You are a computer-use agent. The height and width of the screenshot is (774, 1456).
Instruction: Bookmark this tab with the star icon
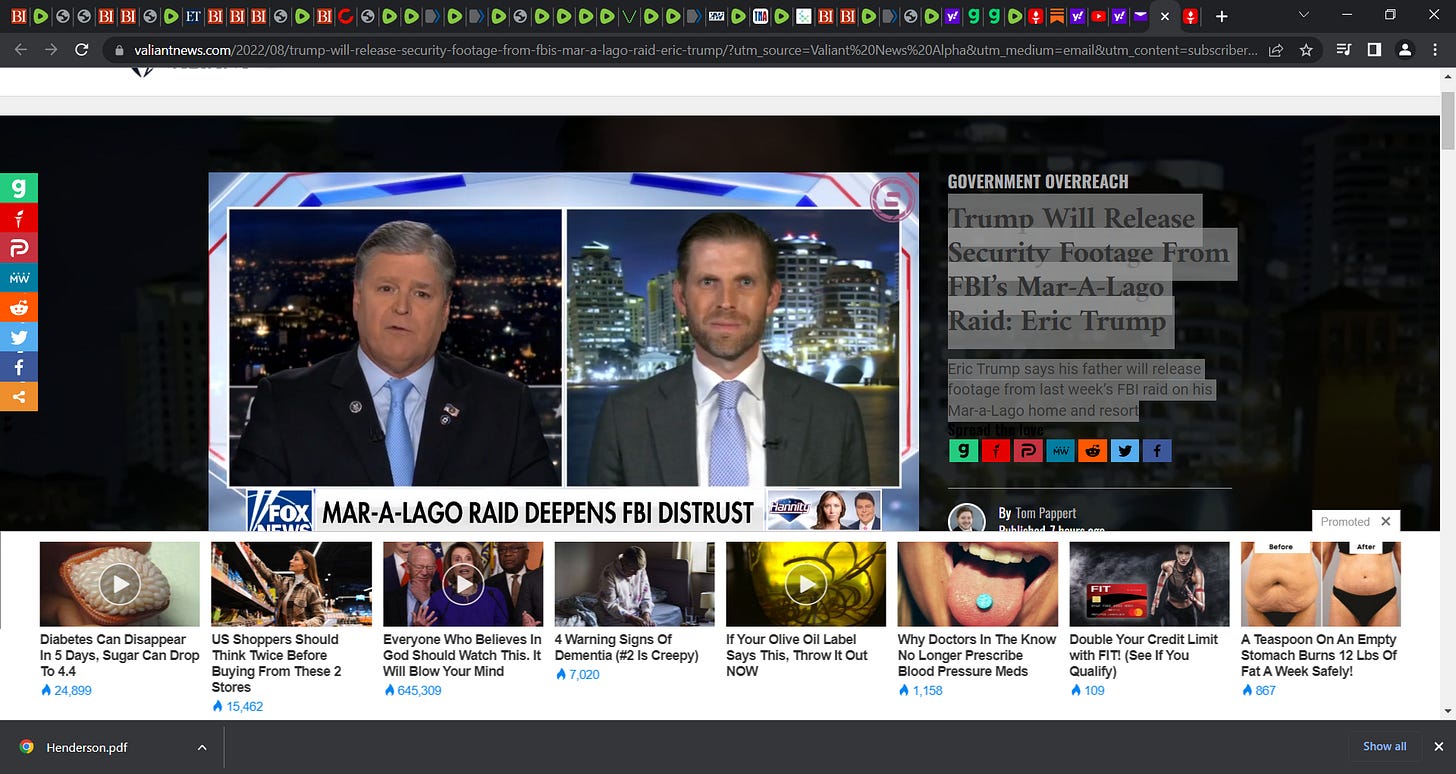coord(1306,50)
